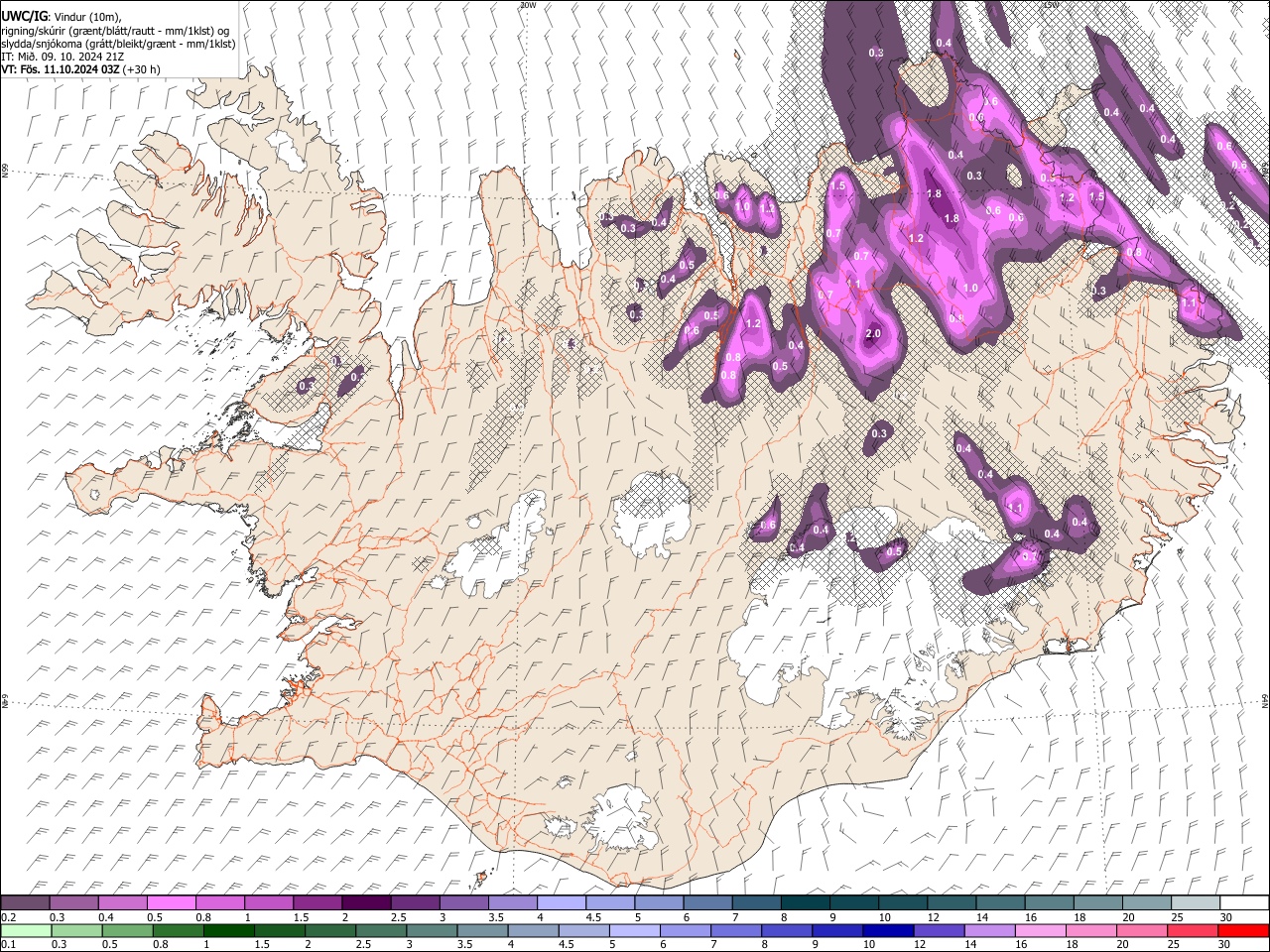Select top-row dark purple swatch between 2 and 2.5
1270x952 pixels.
pyautogui.click(x=366, y=903)
